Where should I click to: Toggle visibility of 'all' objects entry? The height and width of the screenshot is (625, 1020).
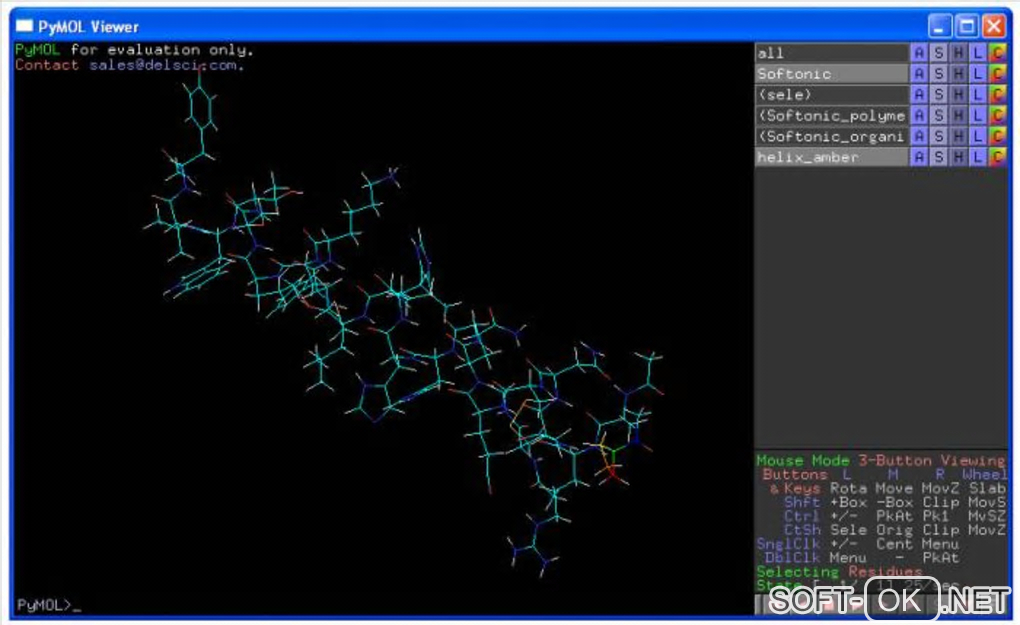831,53
